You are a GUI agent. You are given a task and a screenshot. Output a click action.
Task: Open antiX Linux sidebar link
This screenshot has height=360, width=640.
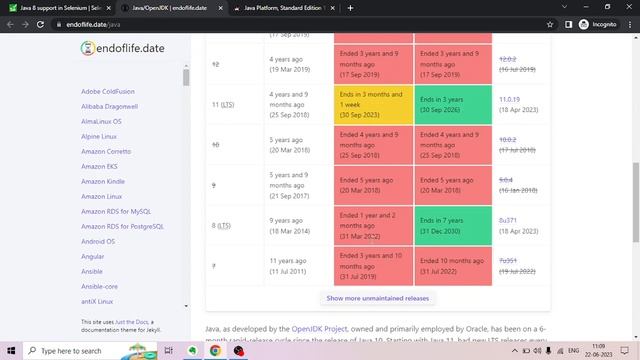click(x=97, y=302)
